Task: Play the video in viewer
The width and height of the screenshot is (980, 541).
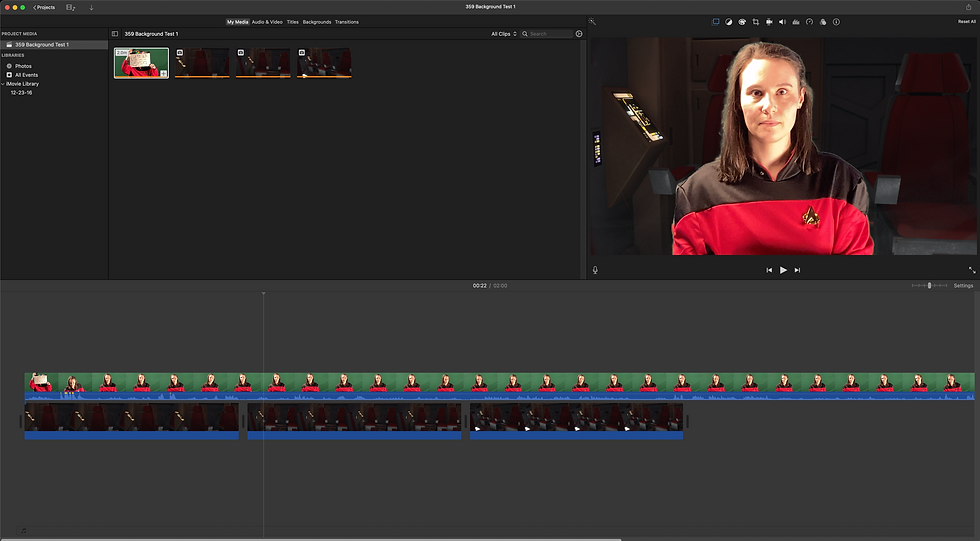Action: (x=783, y=270)
